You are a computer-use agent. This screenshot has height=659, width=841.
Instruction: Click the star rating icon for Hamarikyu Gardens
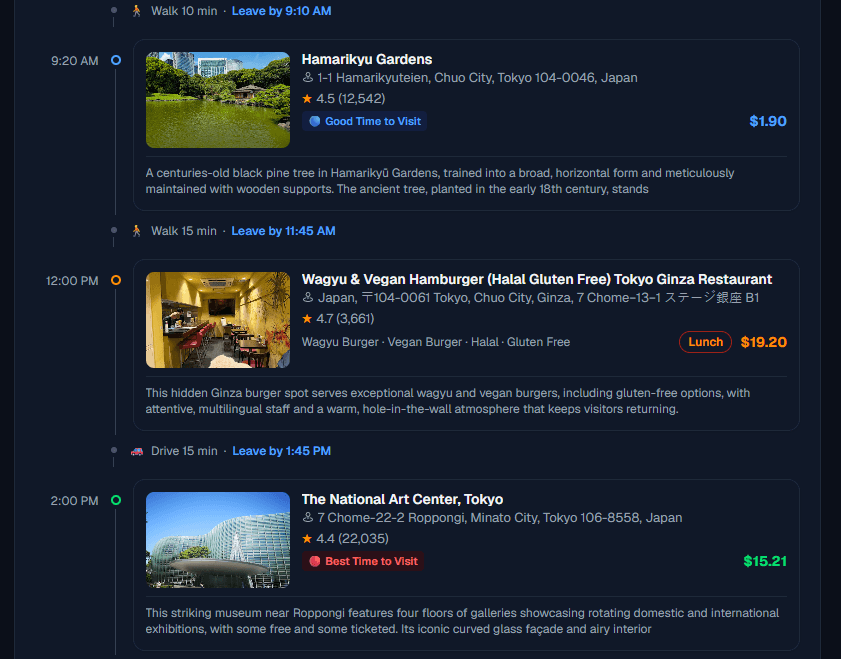click(307, 99)
